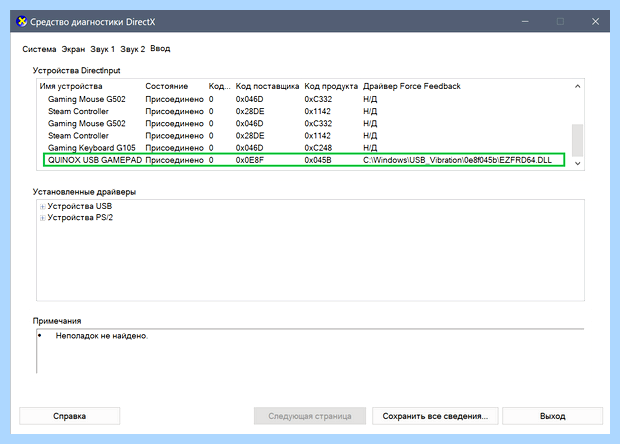Switch to the Экран tab
Viewport: 620px width, 444px height.
(x=73, y=49)
